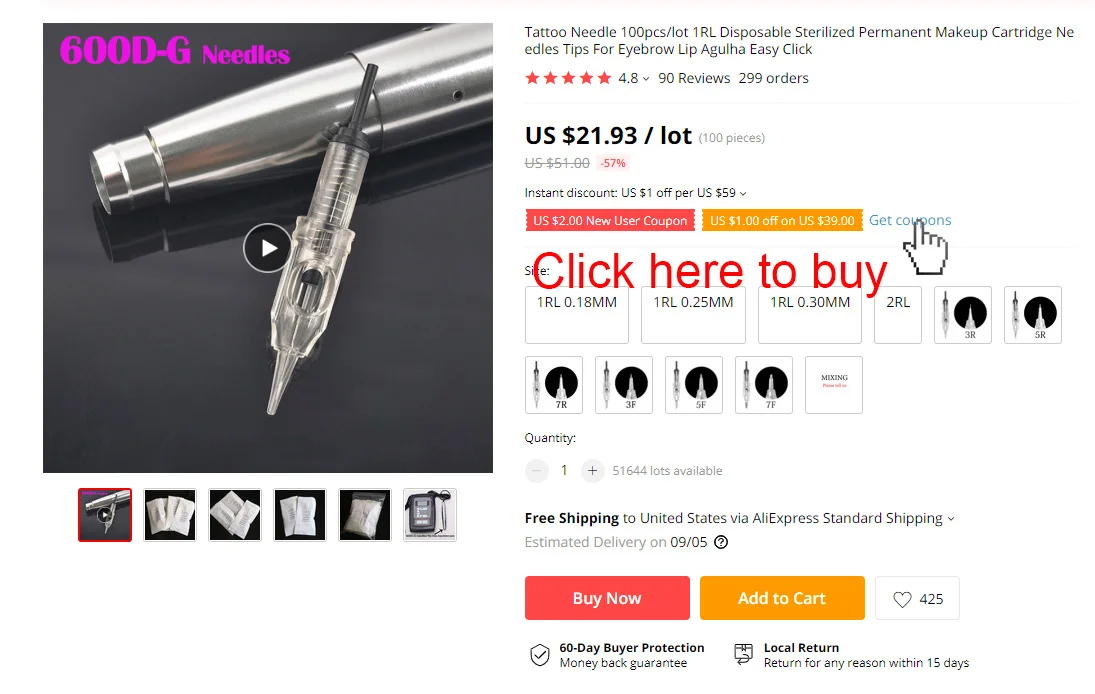
Task: Select the 5R needle option
Action: (x=1032, y=315)
